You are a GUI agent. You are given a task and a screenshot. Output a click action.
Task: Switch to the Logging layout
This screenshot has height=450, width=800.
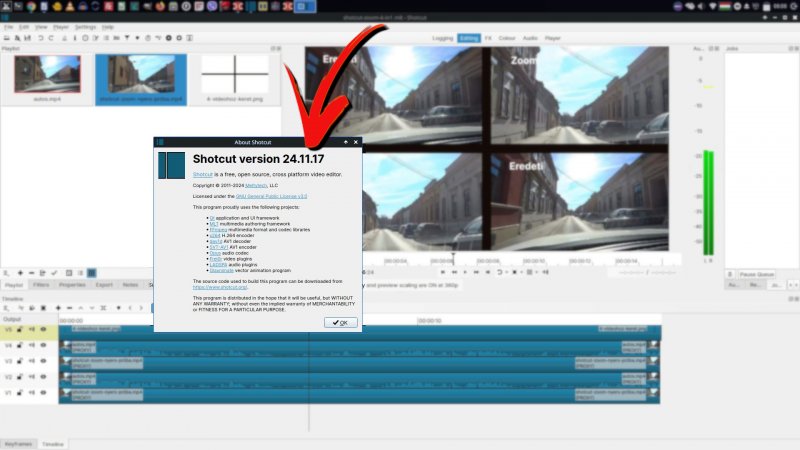coord(442,38)
